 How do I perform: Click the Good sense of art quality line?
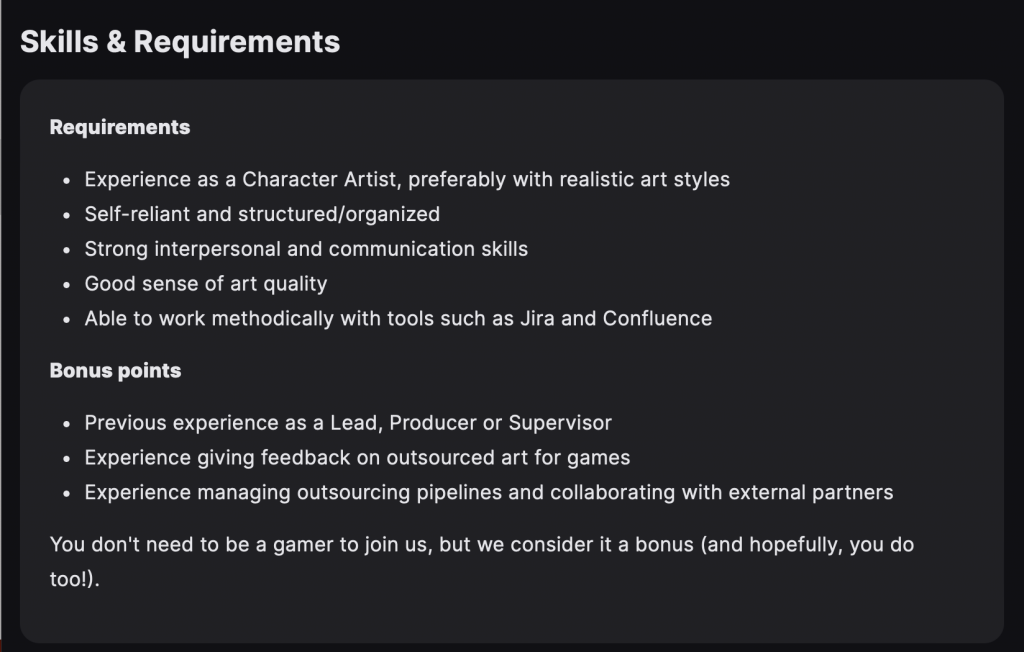(x=206, y=284)
